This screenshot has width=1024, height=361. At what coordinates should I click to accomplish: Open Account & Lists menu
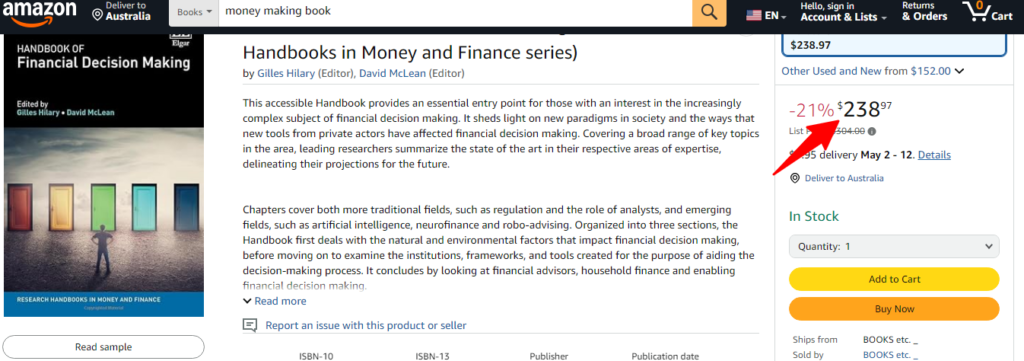pyautogui.click(x=843, y=12)
